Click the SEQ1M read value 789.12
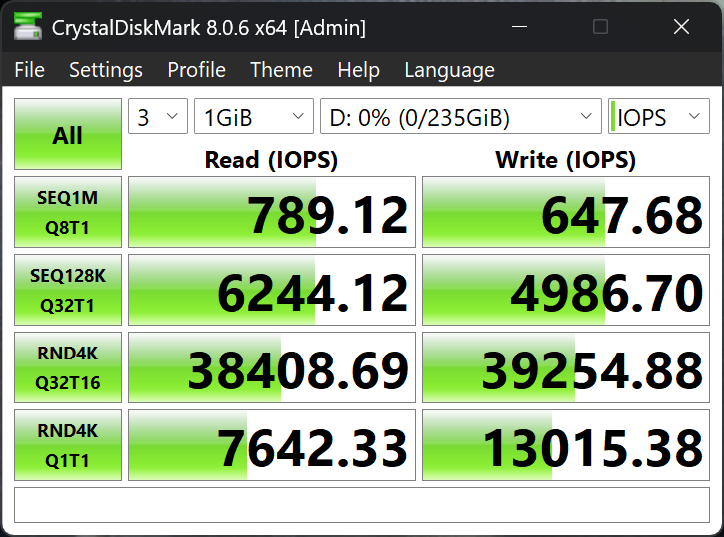 coord(272,212)
